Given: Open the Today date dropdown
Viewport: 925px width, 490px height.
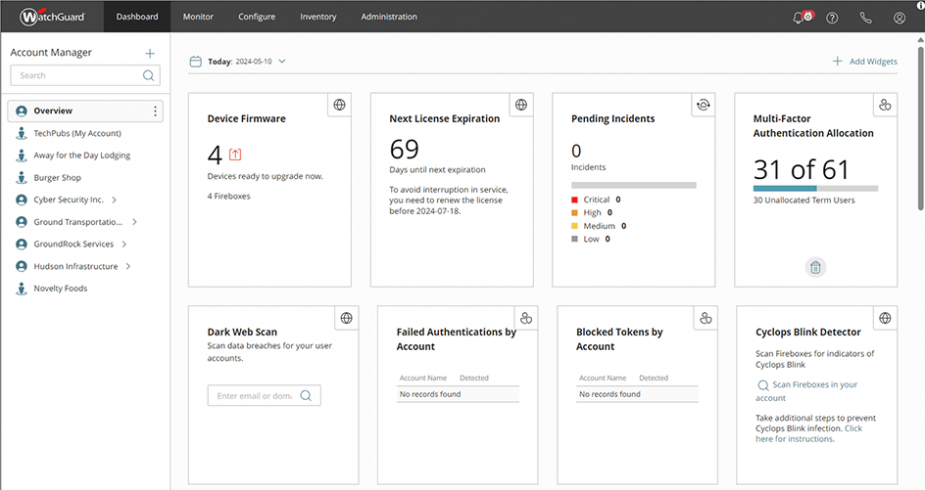Looking at the screenshot, I should 282,61.
